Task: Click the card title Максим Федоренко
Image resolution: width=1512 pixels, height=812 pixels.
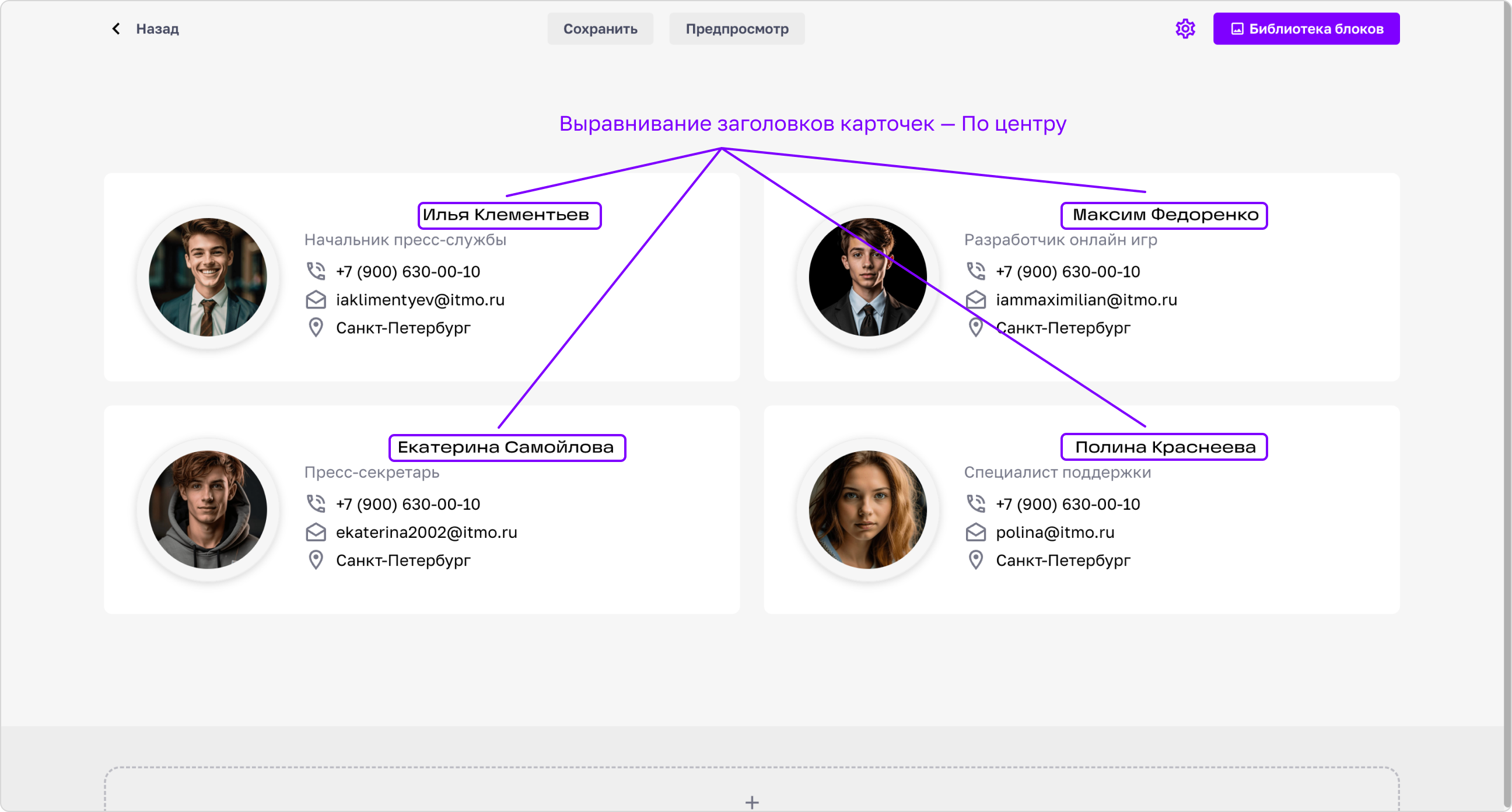Action: 1165,215
